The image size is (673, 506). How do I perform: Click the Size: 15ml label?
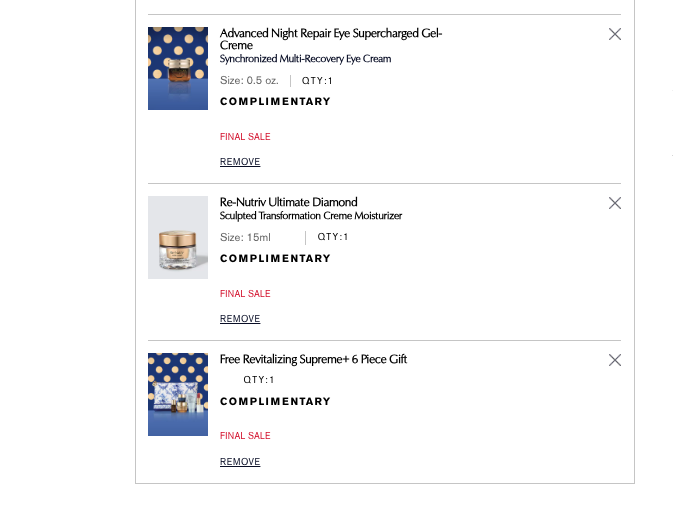pyautogui.click(x=245, y=238)
